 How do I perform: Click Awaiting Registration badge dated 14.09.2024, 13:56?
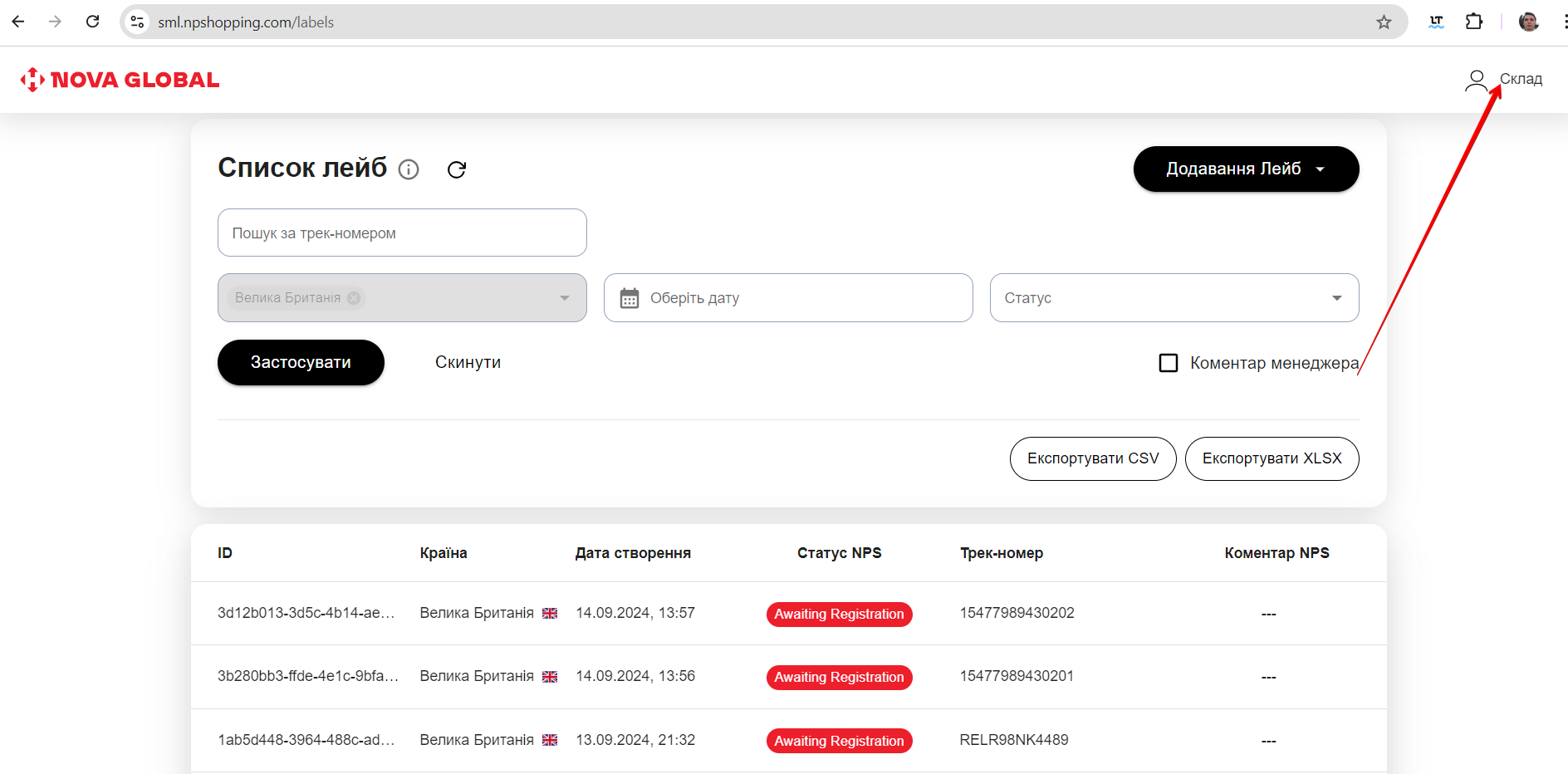(839, 678)
